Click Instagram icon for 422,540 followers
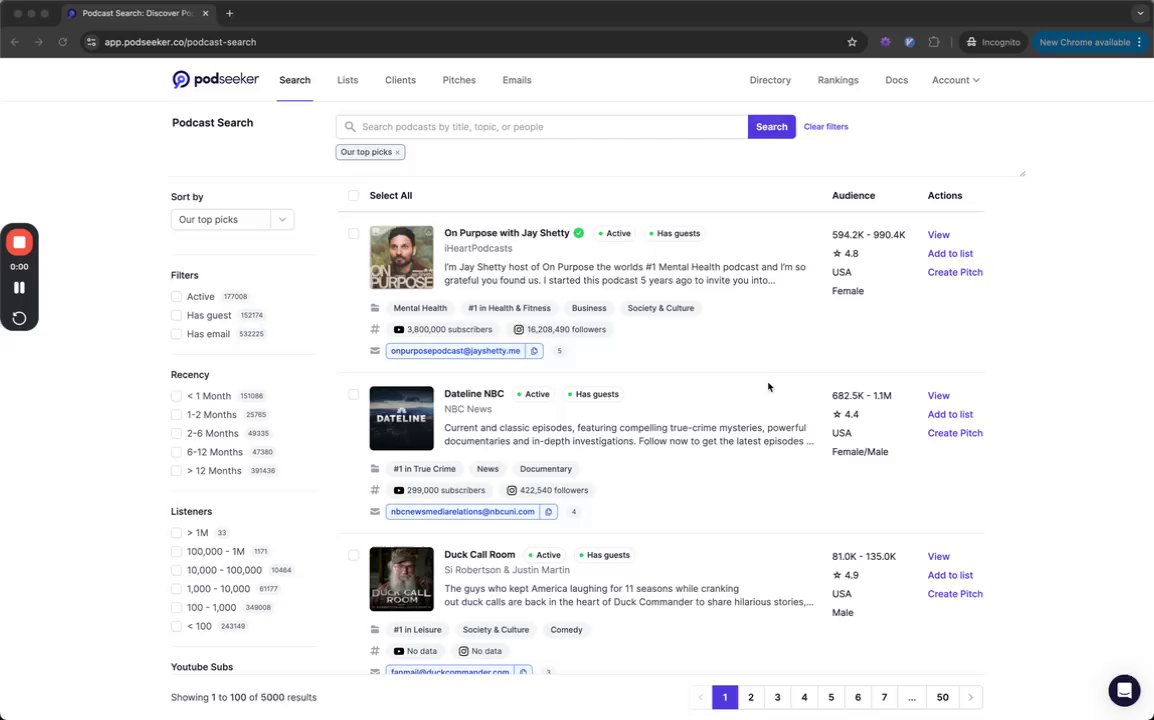Screen dimensions: 1154x720 pyautogui.click(x=511, y=490)
